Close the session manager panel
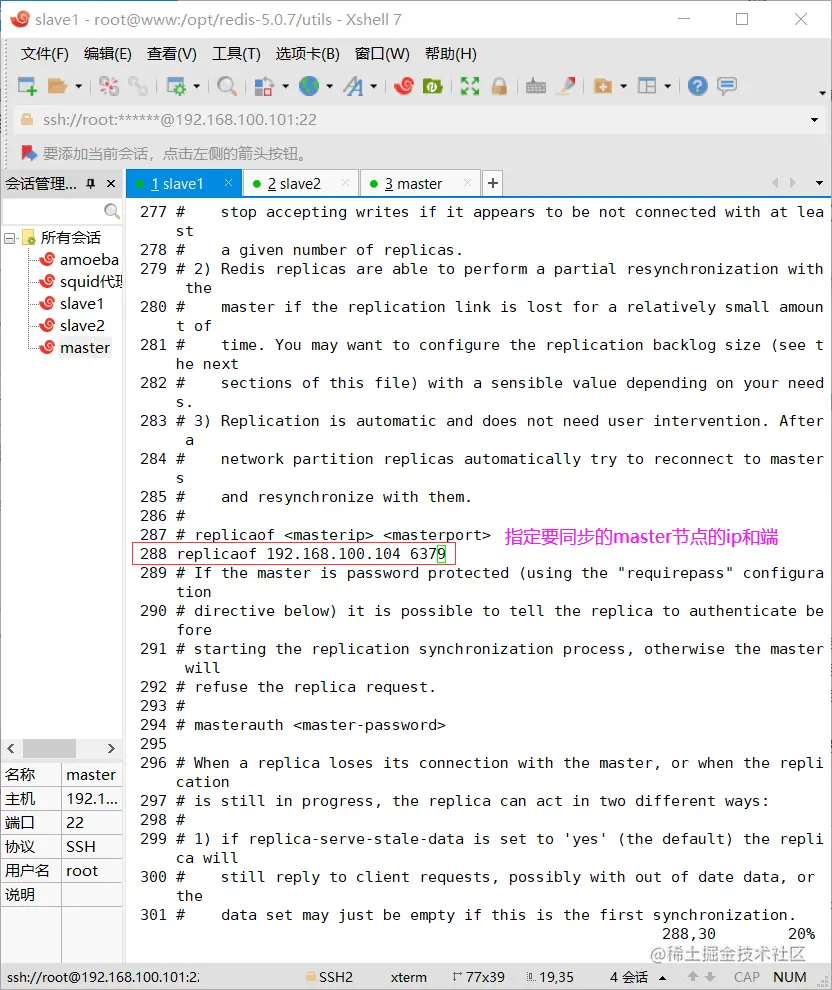Image resolution: width=832 pixels, height=990 pixels. pyautogui.click(x=111, y=184)
